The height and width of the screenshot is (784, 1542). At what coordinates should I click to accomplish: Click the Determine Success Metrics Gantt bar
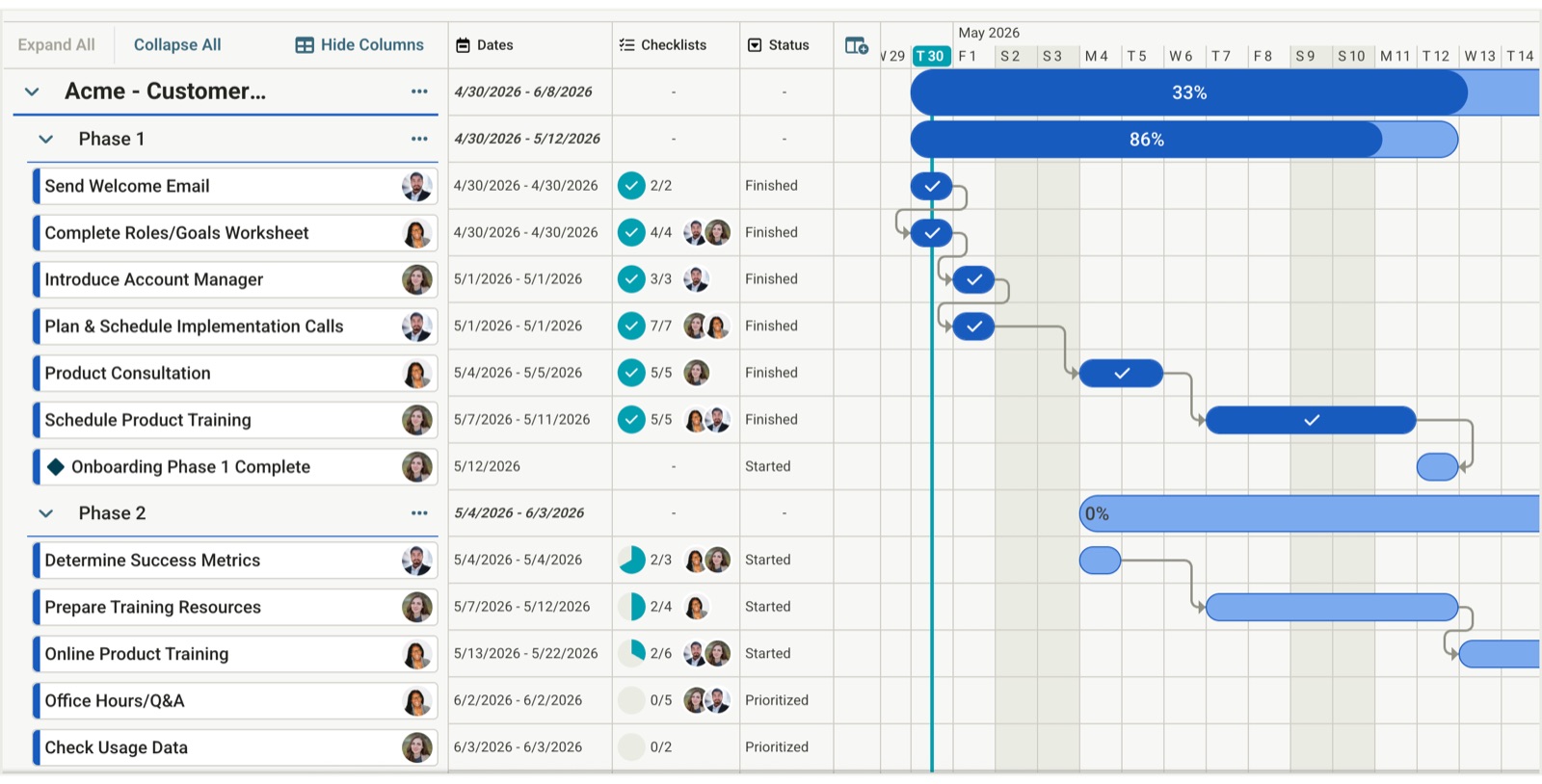[x=1100, y=560]
